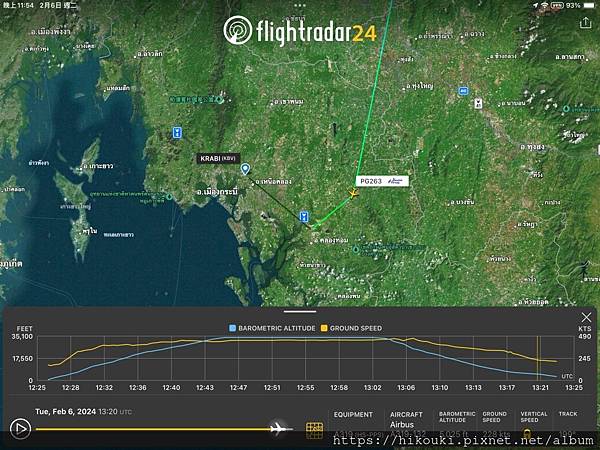Expand the panel using the top drag handle
Viewport: 600px width, 450px height.
click(x=300, y=311)
